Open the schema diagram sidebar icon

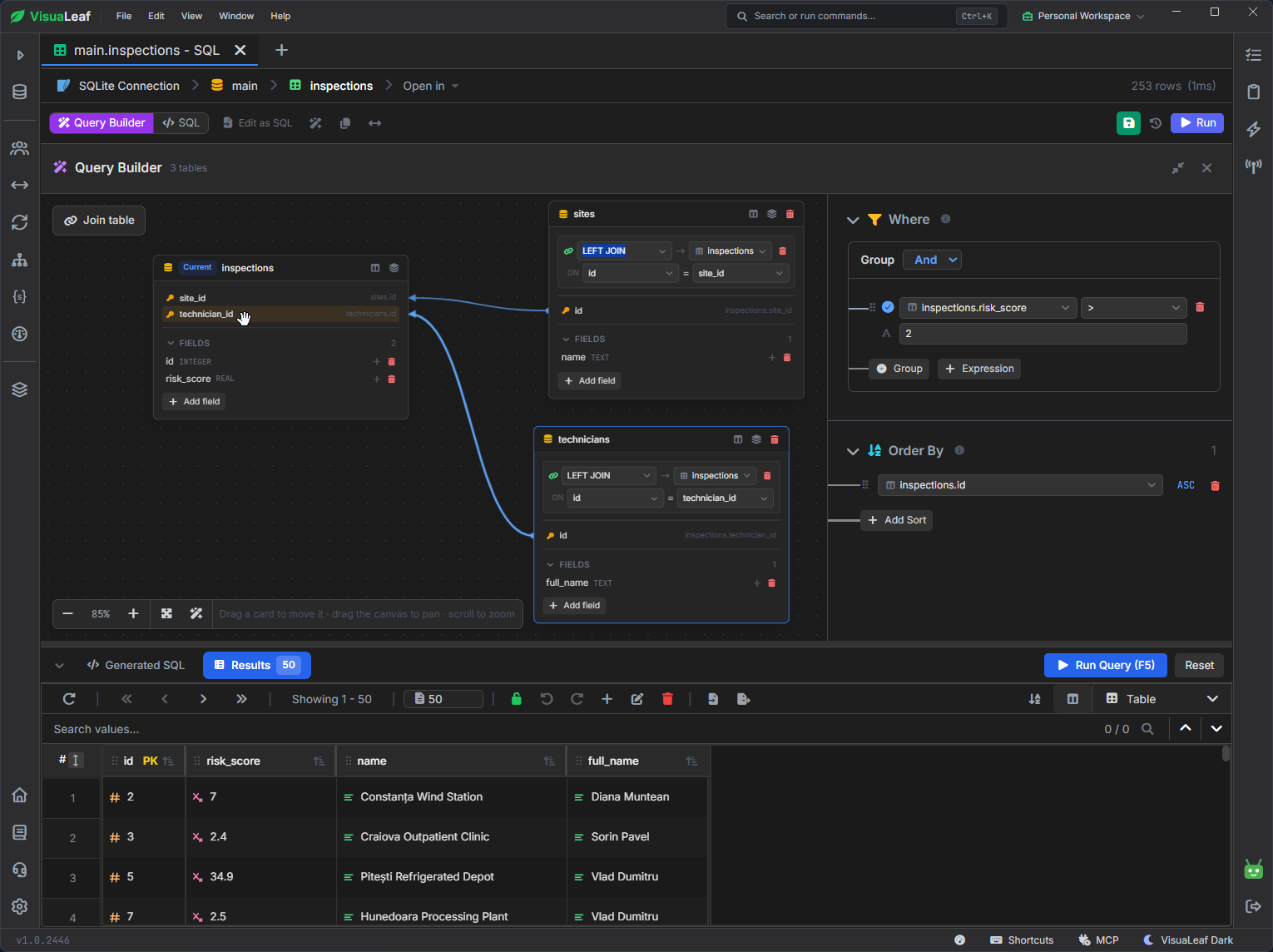[x=20, y=260]
